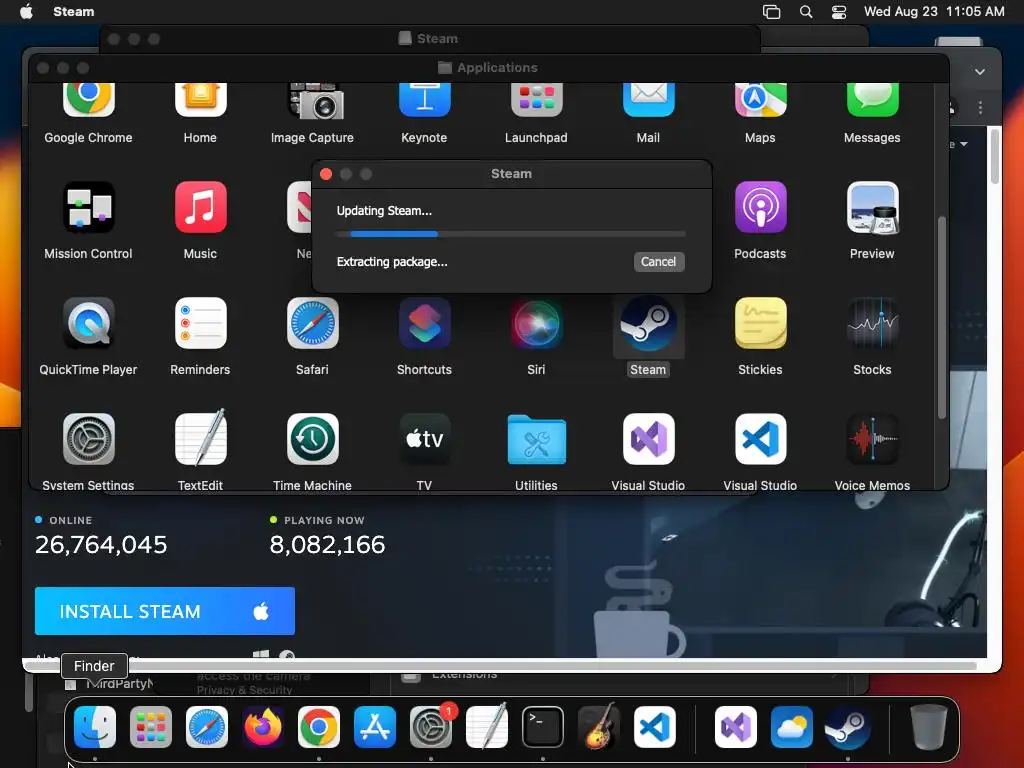
Task: Click the browser three-dot menu icon
Action: [980, 108]
